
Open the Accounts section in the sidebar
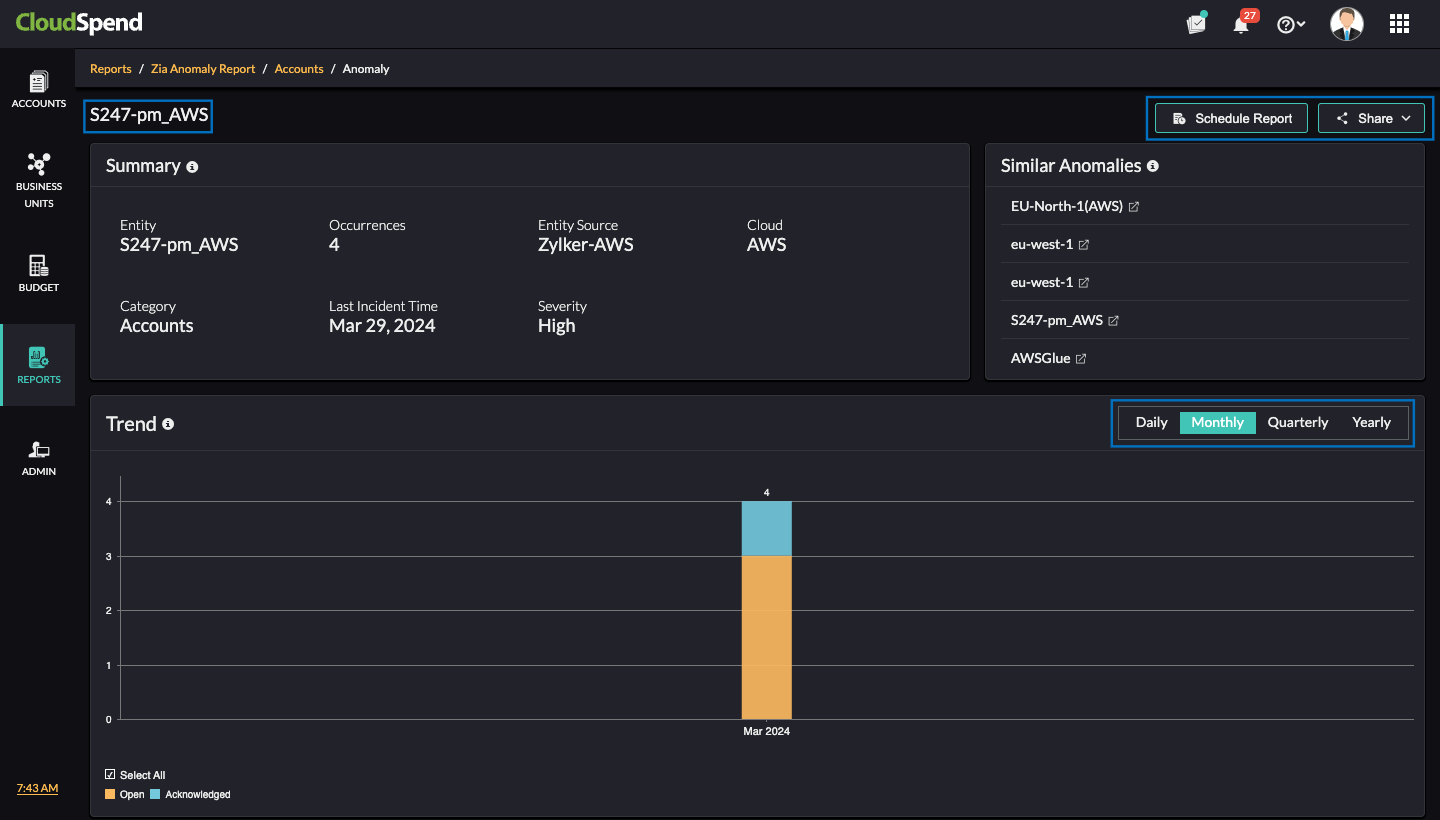(x=38, y=88)
